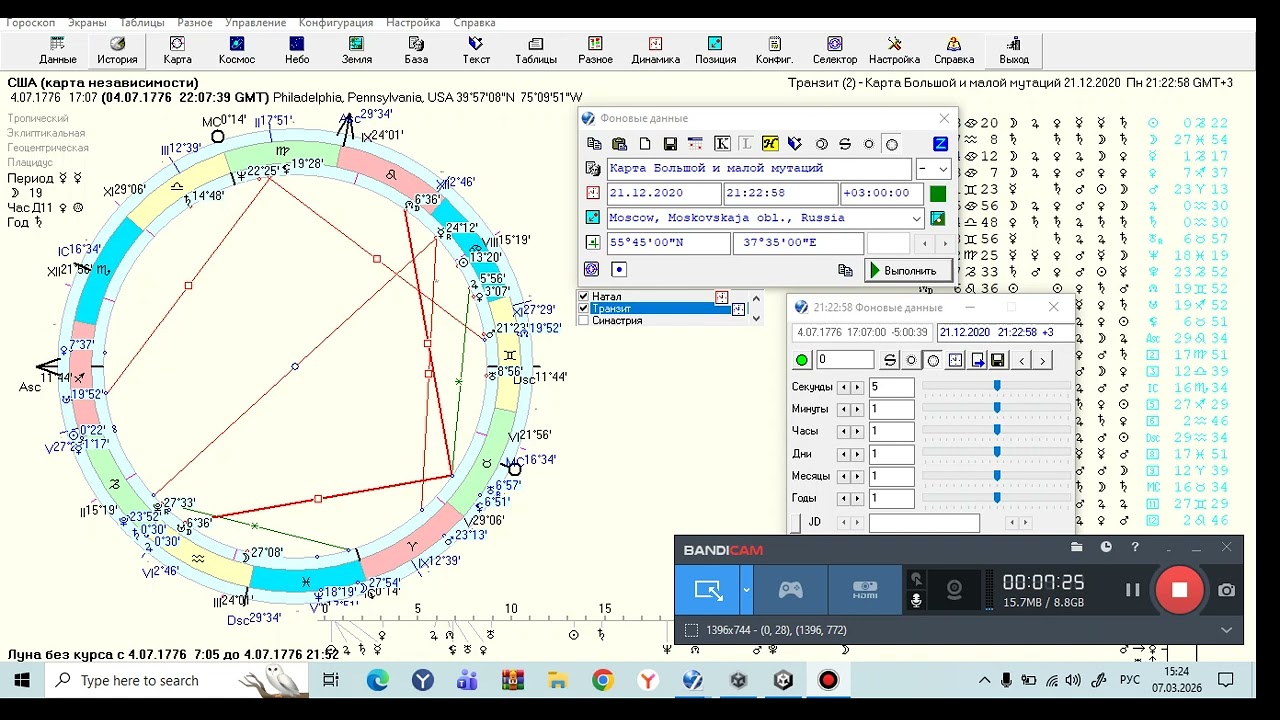Click the Секунды slider handle
Viewport: 1280px width, 720px height.
(x=997, y=386)
